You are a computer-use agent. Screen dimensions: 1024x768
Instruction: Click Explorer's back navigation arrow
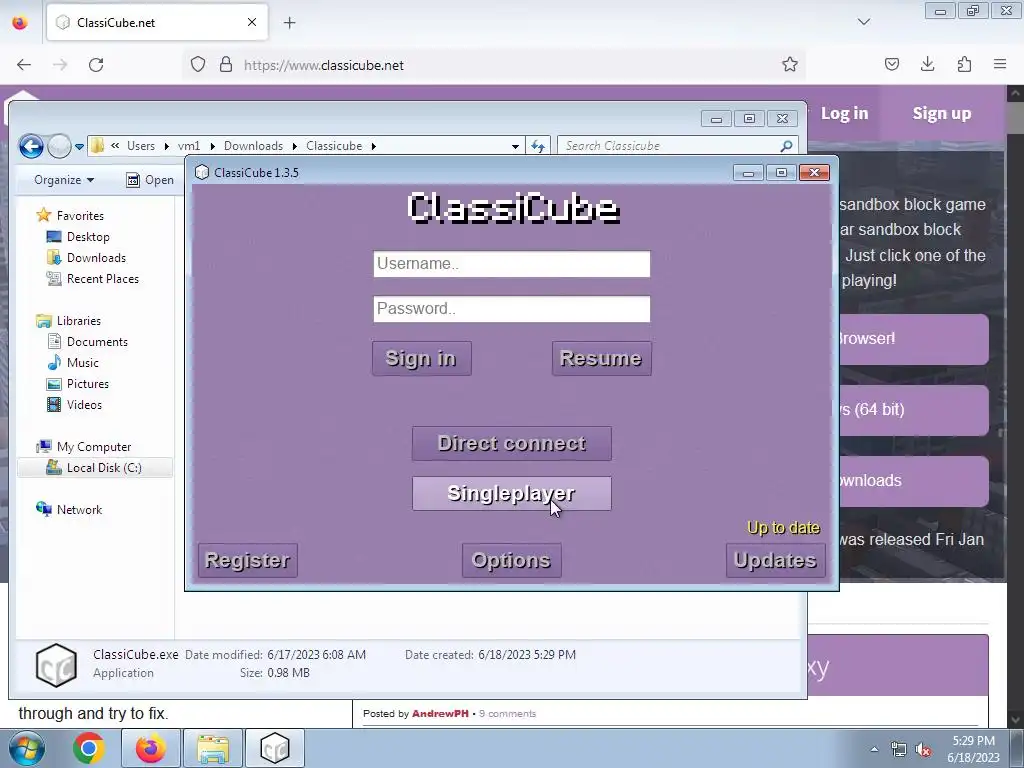click(31, 146)
